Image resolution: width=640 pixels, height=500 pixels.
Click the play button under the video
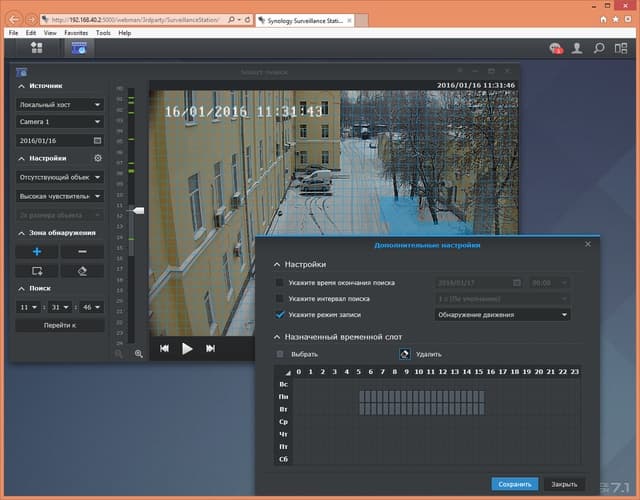point(187,348)
